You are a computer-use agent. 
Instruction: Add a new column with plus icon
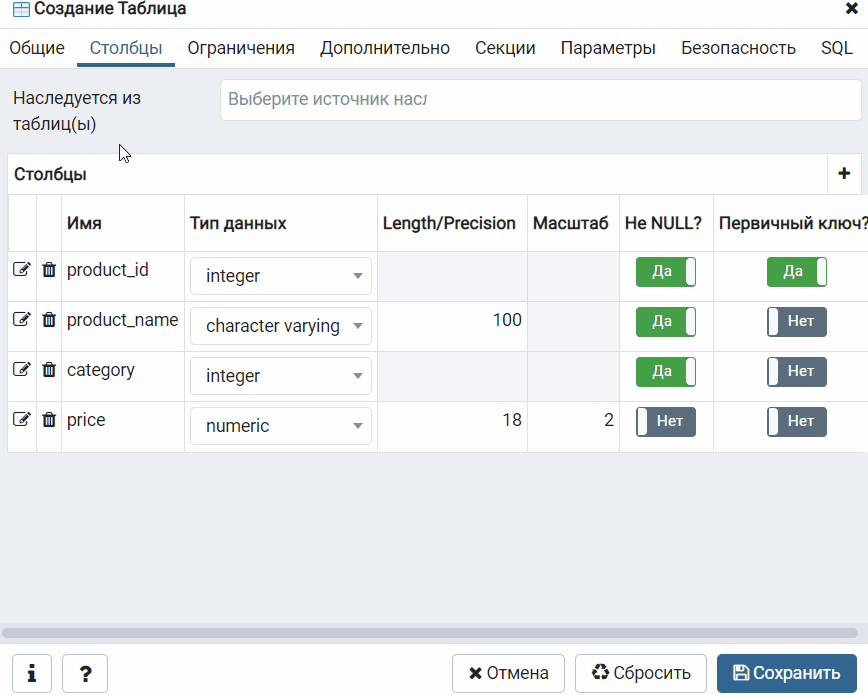click(843, 174)
